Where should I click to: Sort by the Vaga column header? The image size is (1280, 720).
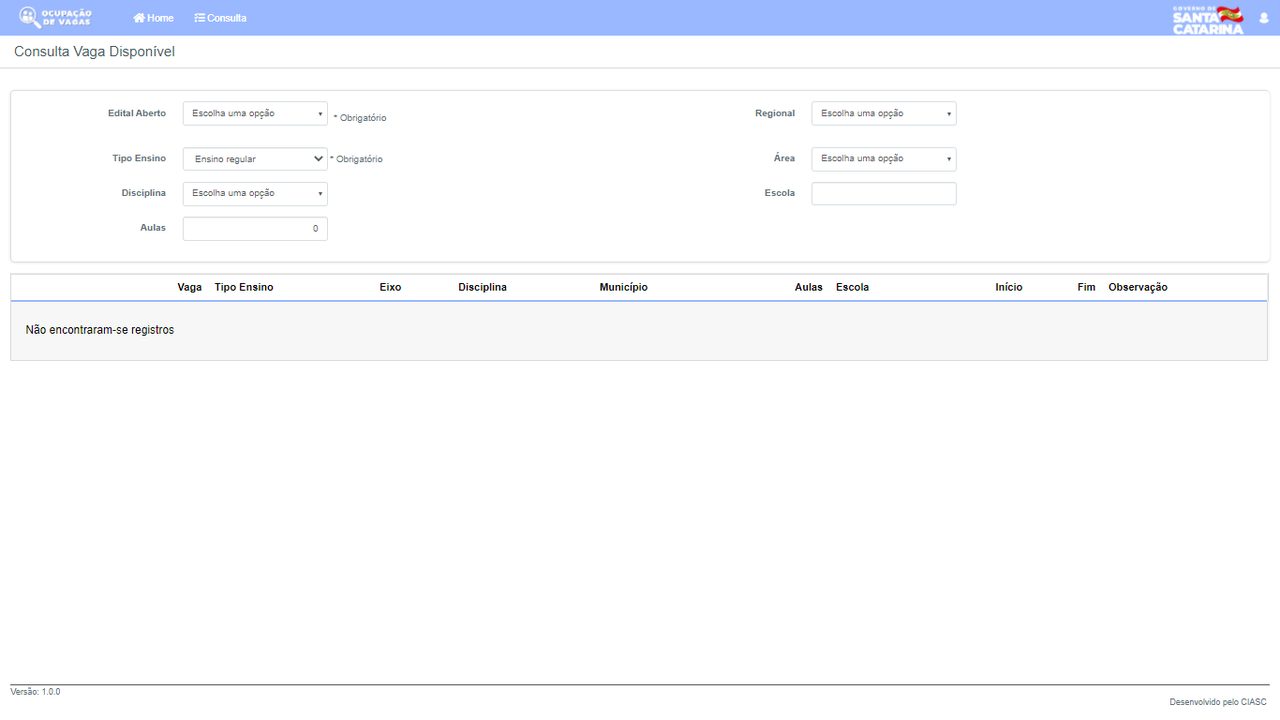(189, 287)
